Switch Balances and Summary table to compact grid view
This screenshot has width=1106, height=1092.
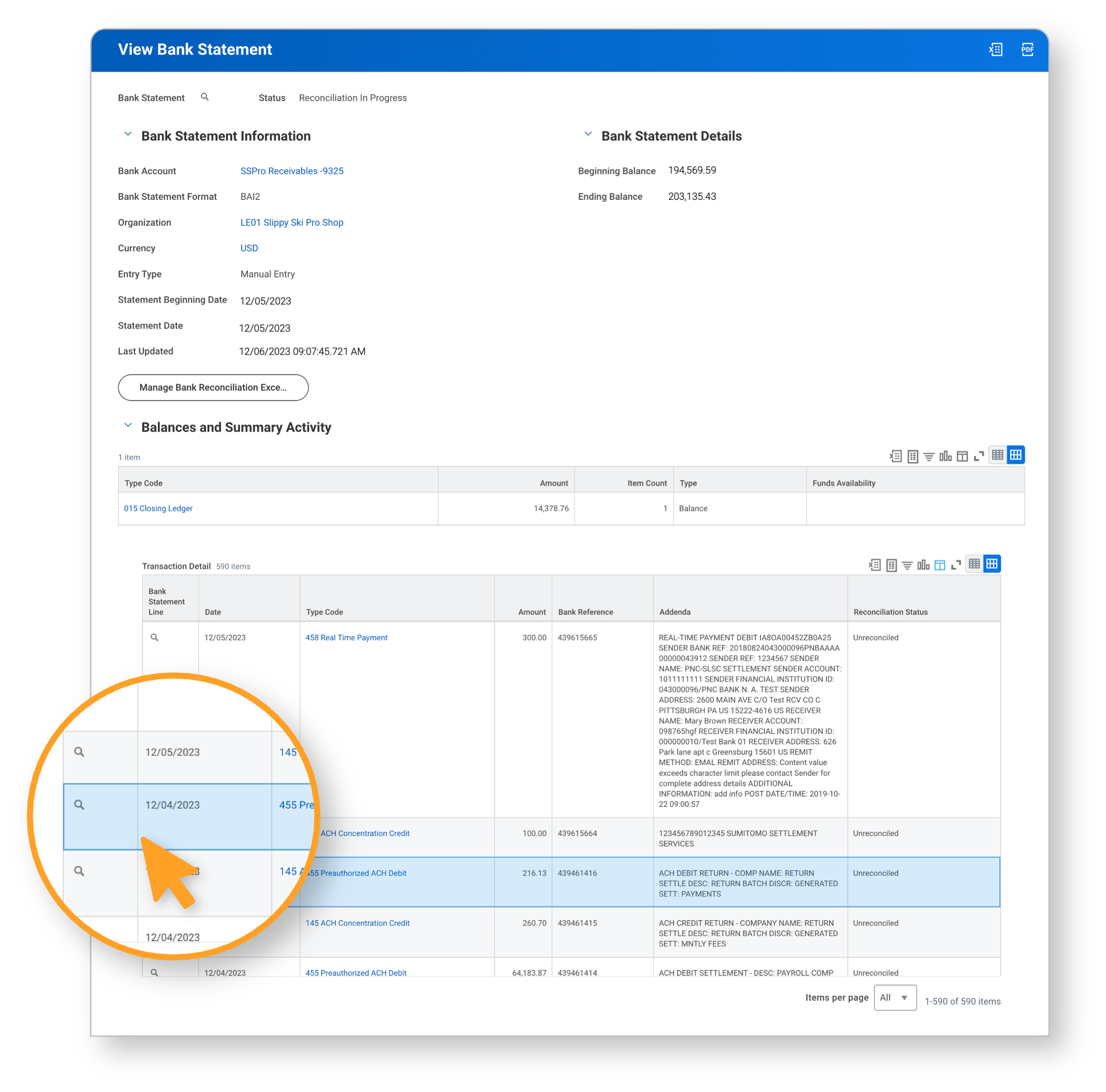pos(997,455)
